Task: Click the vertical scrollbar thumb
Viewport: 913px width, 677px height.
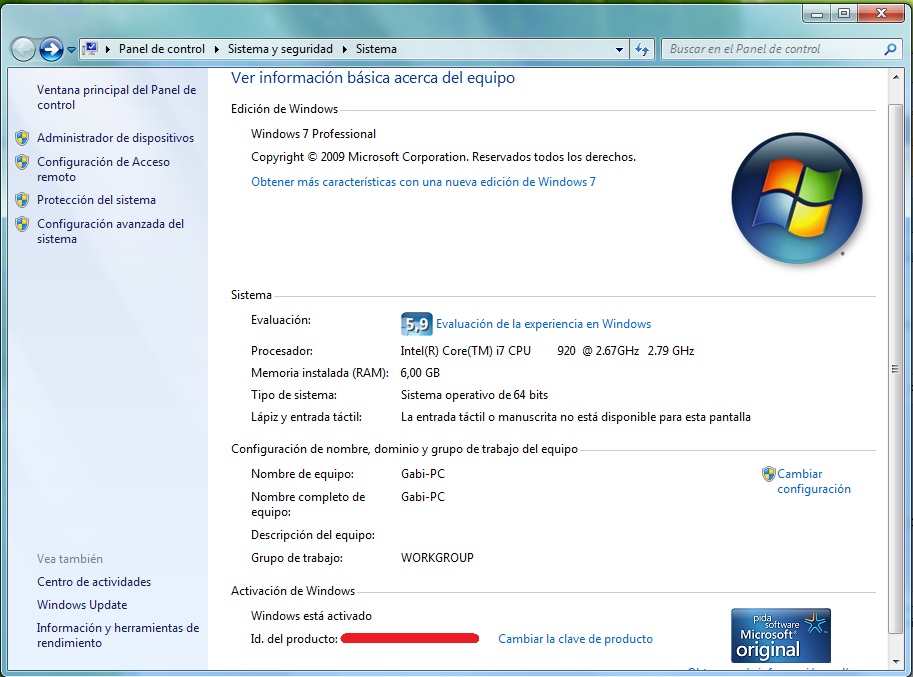Action: pyautogui.click(x=896, y=368)
